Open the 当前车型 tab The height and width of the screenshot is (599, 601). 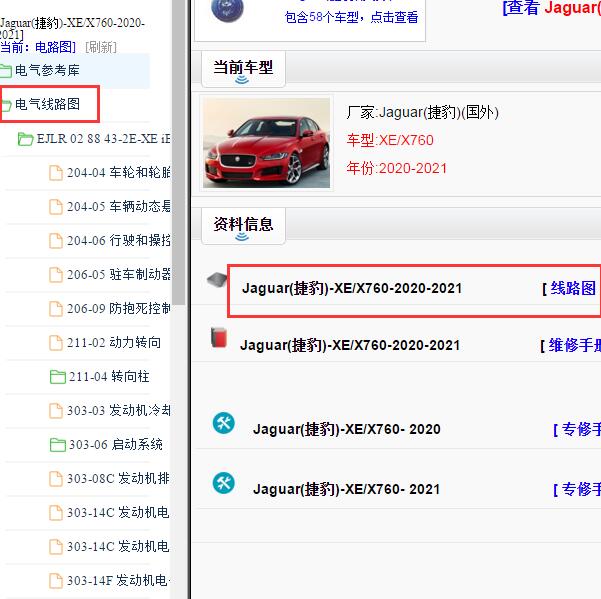click(x=243, y=68)
